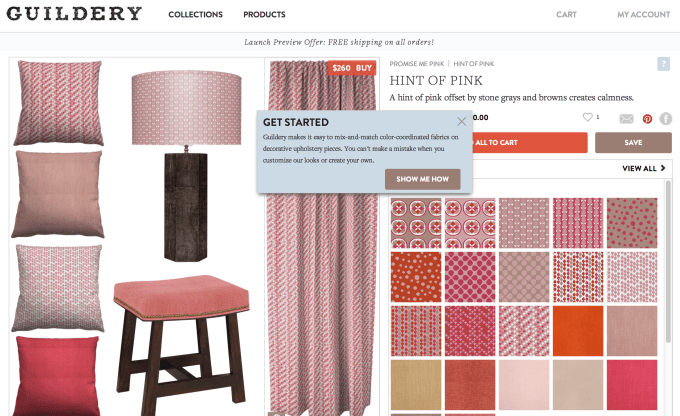The image size is (680, 416).
Task: Open the Collections menu
Action: [x=196, y=14]
